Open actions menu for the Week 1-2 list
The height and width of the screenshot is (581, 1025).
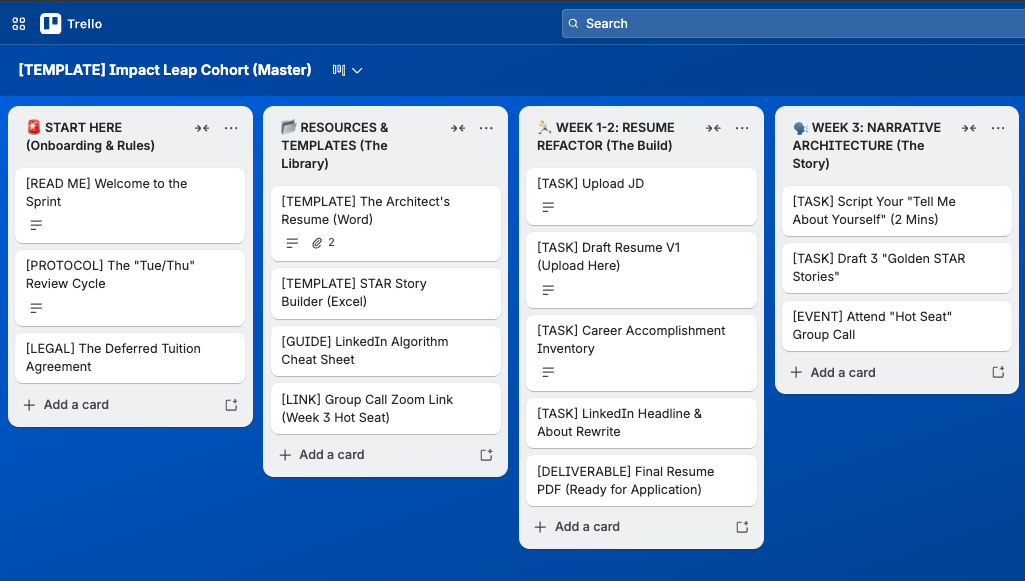tap(742, 128)
